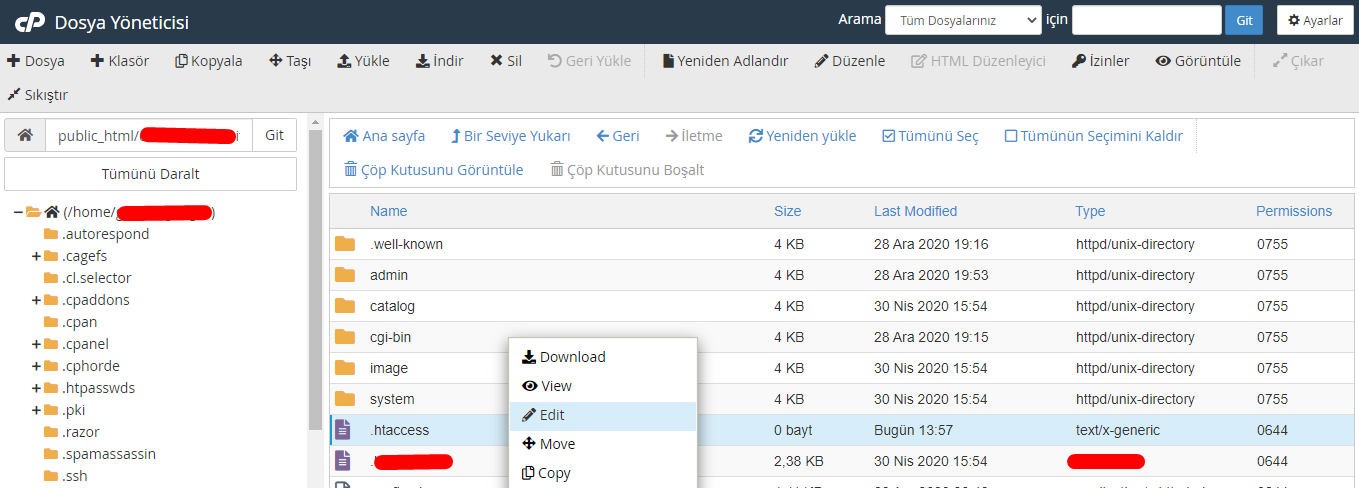Click the public_html path input field
1359x488 pixels.
pyautogui.click(x=149, y=135)
